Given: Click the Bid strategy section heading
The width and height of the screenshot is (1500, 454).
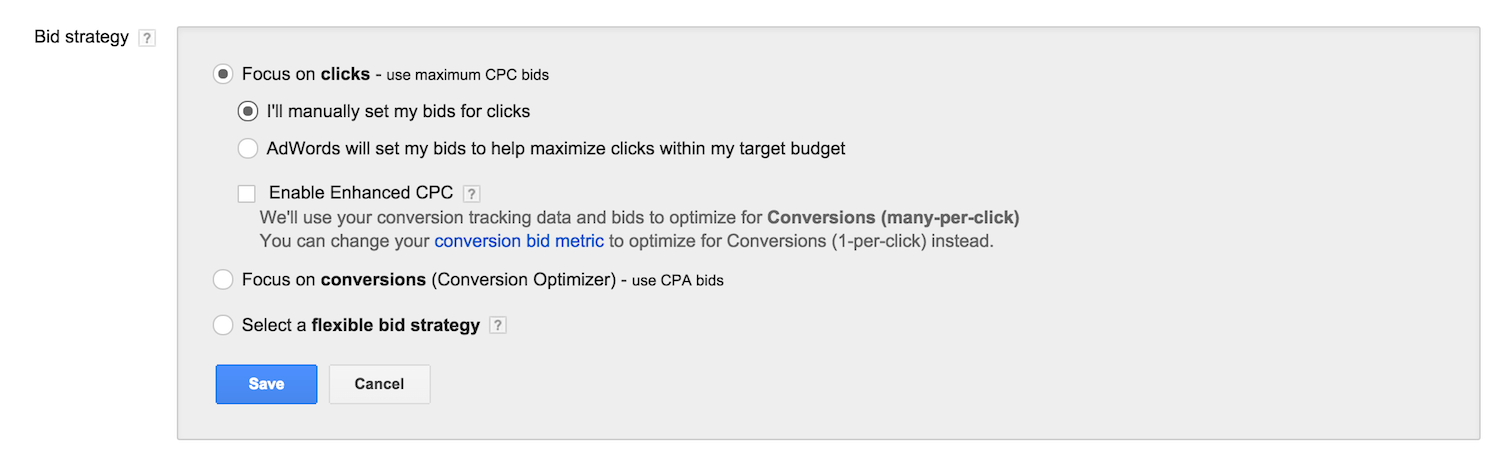Looking at the screenshot, I should pos(82,37).
